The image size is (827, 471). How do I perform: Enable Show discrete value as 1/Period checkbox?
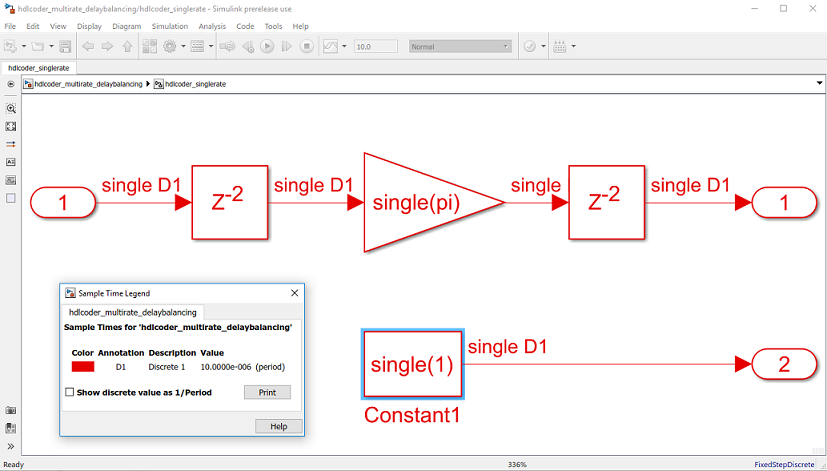click(x=70, y=392)
